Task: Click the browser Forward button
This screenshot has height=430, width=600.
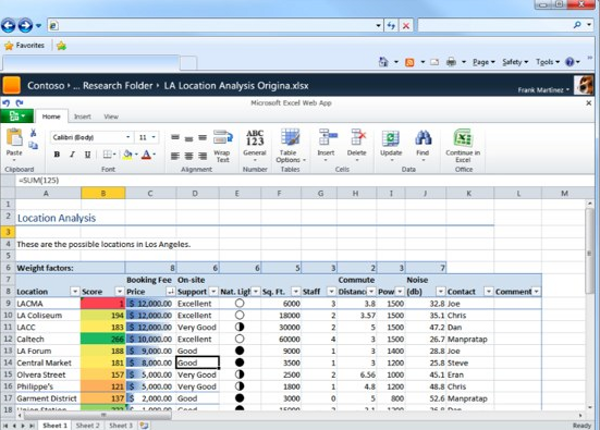Action: coord(26,26)
